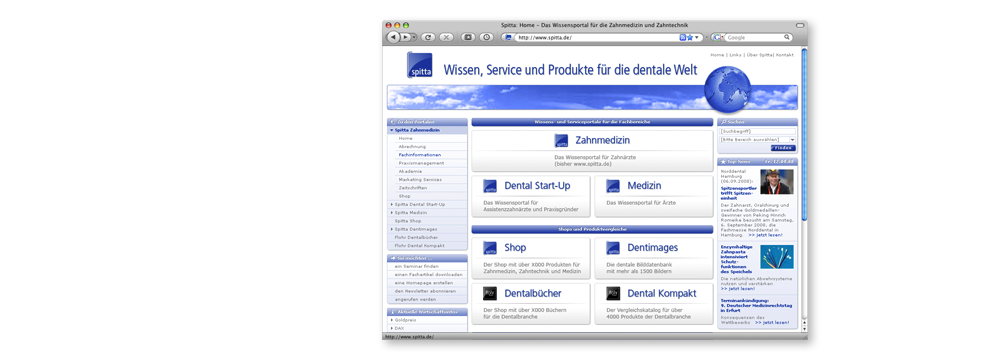The width and height of the screenshot is (1000, 360).
Task: Click the Finden search button
Action: [x=783, y=148]
